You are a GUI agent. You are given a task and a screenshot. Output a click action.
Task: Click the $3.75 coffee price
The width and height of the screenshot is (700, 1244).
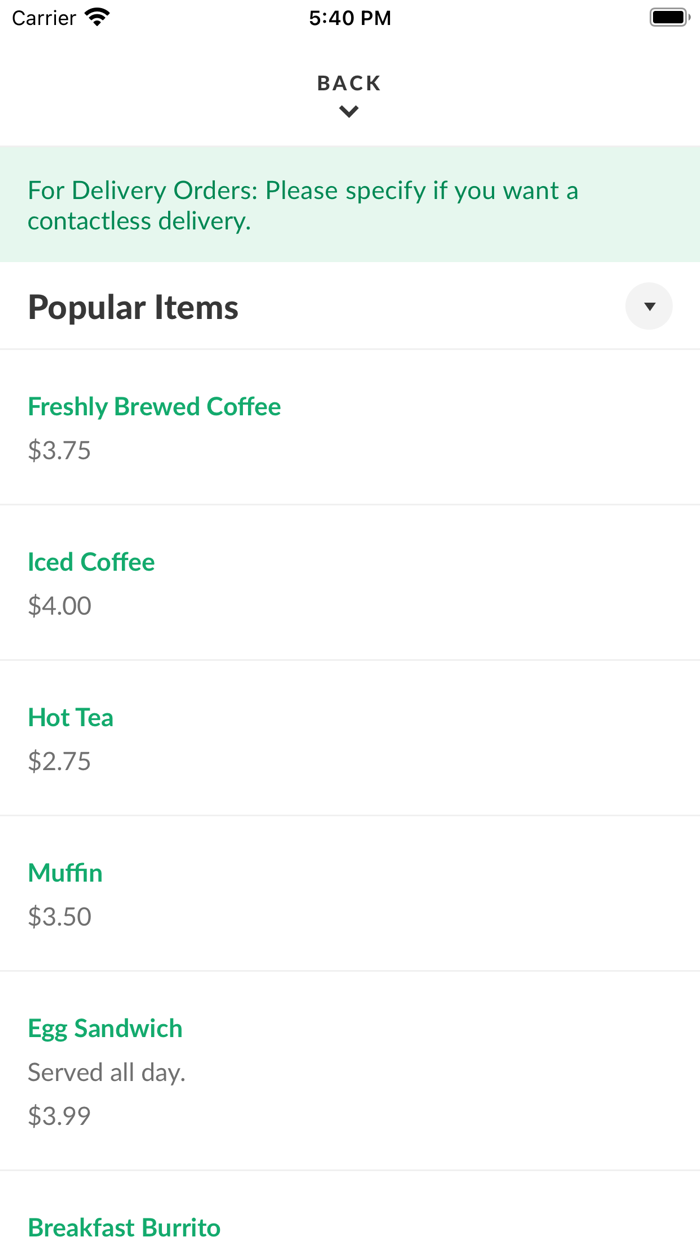(x=59, y=450)
